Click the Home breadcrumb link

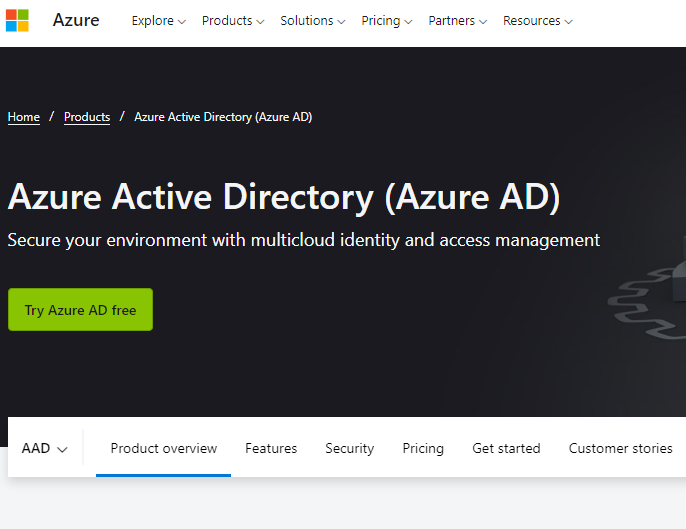(24, 117)
